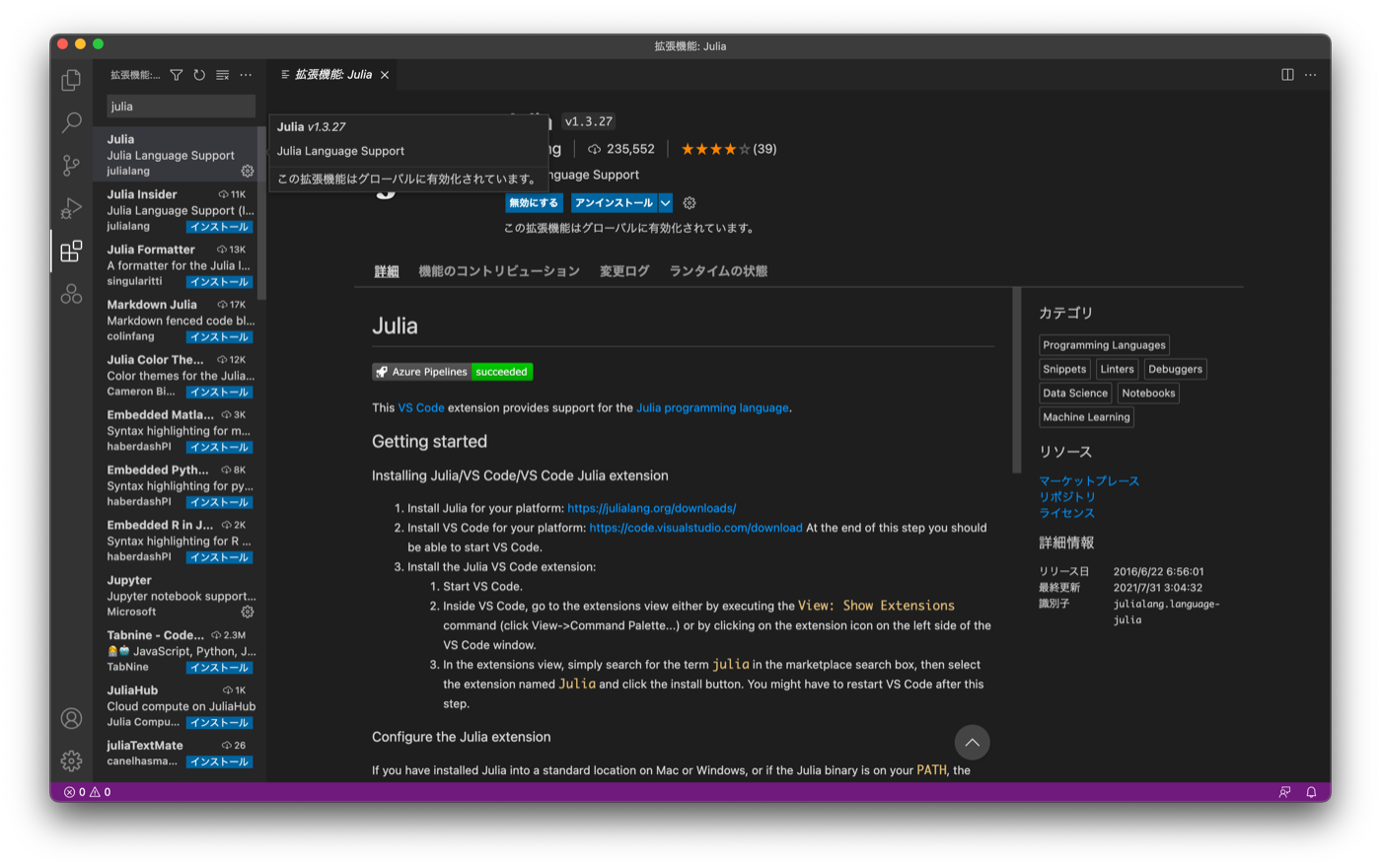Open Run and Debug view
Image resolution: width=1381 pixels, height=868 pixels.
tap(71, 208)
